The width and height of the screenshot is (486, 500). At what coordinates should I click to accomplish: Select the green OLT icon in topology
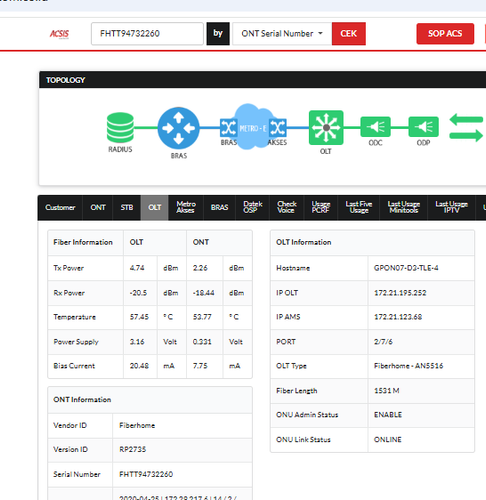point(326,128)
